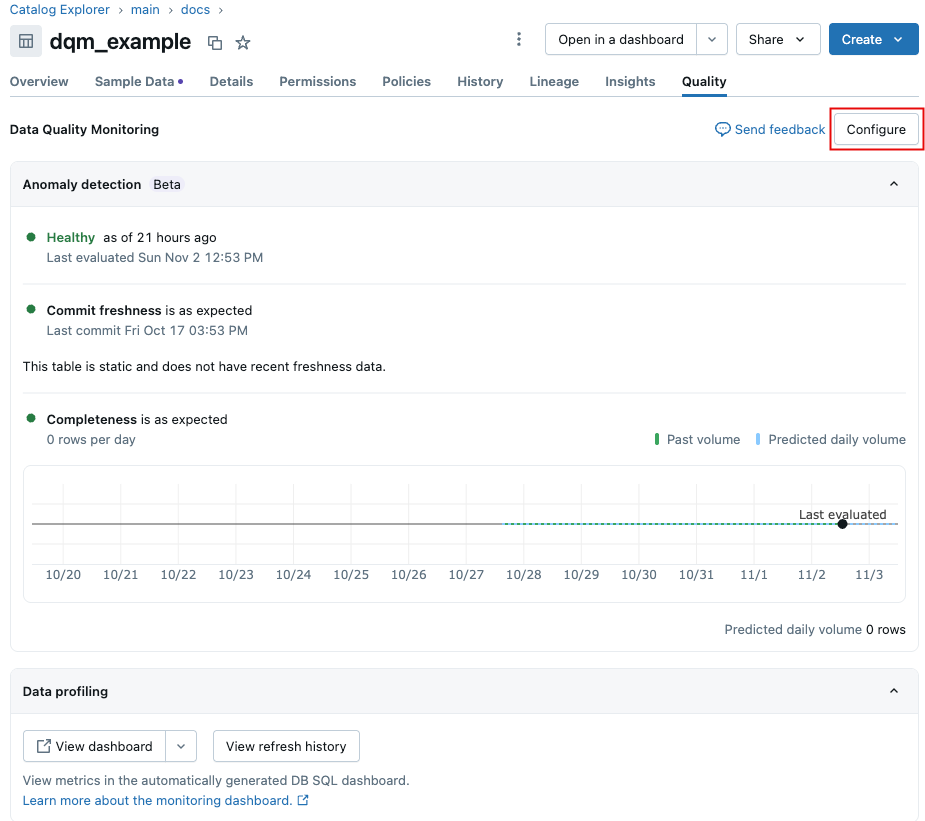Screen dimensions: 925x821
Task: Expand the View dashboard dropdown arrow
Action: (x=181, y=746)
